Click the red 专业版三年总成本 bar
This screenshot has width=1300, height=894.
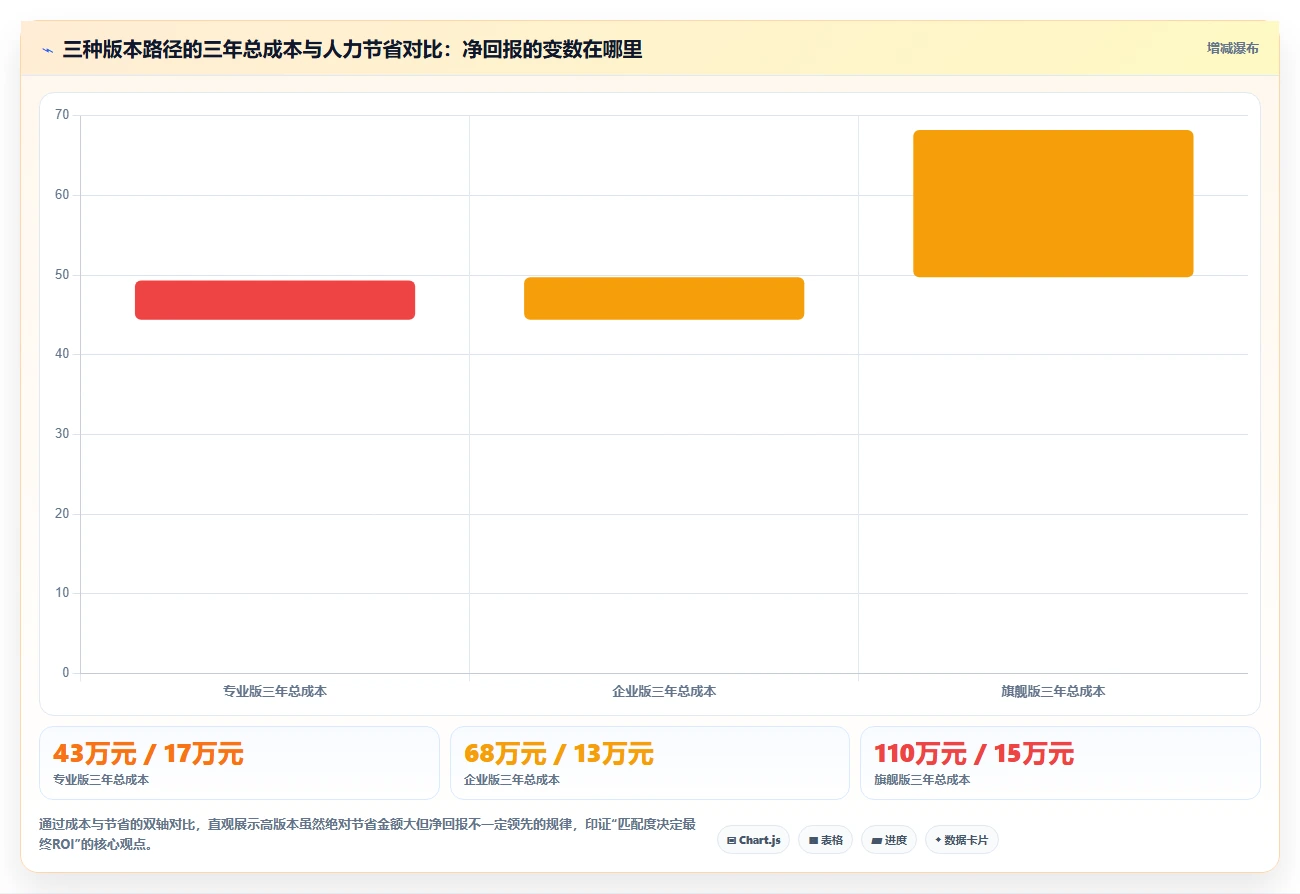coord(275,300)
